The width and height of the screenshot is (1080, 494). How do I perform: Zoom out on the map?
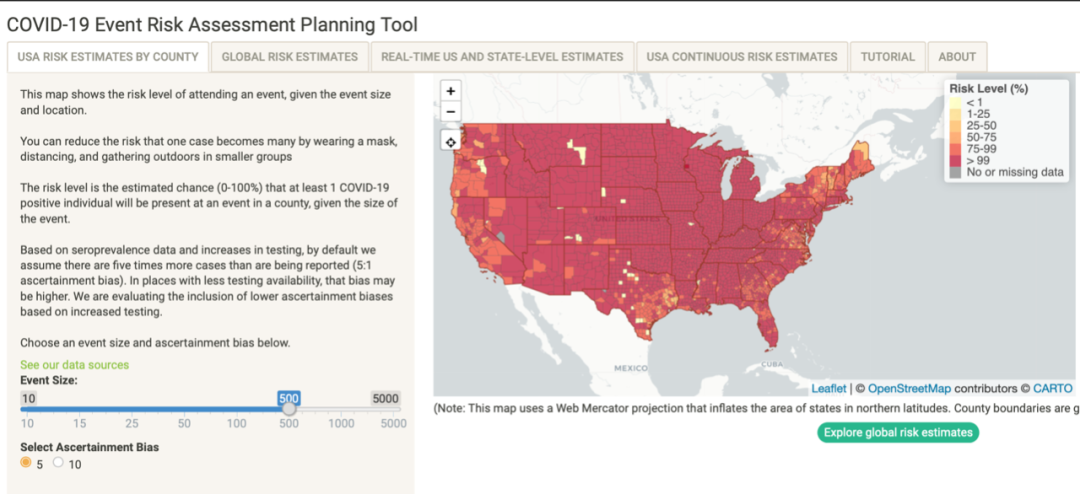click(x=451, y=111)
